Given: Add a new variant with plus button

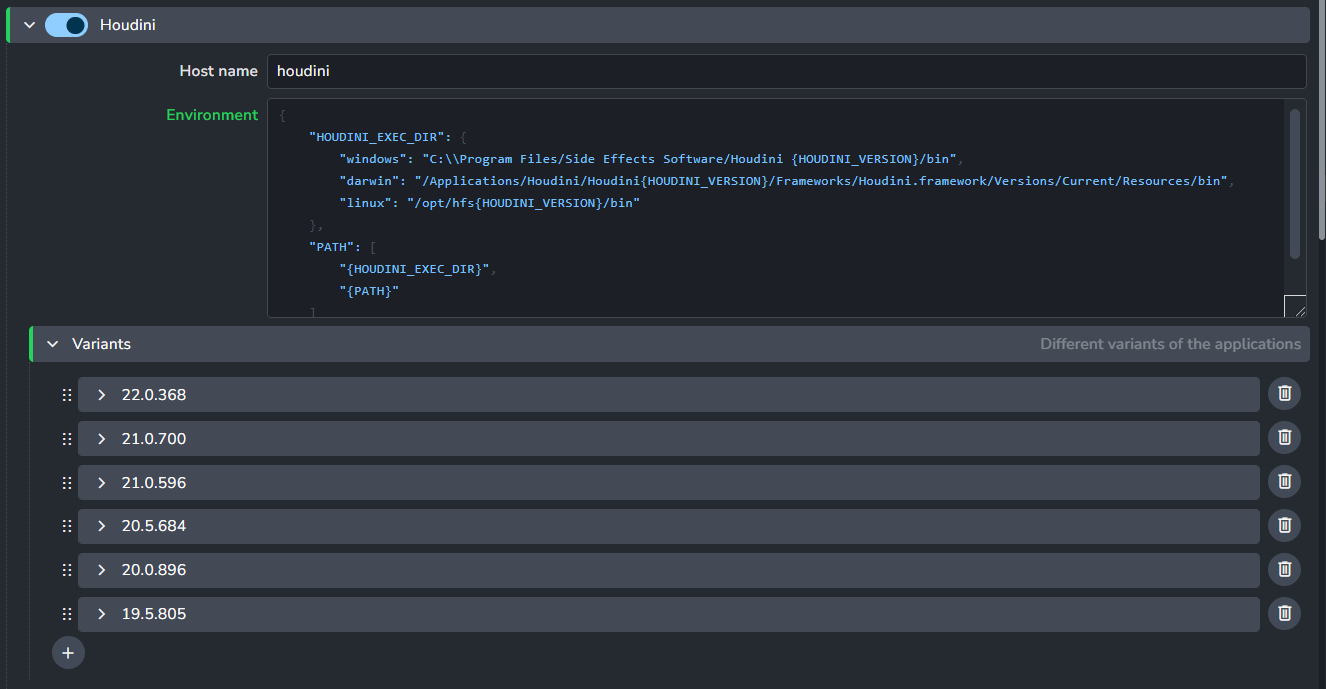Looking at the screenshot, I should (68, 653).
